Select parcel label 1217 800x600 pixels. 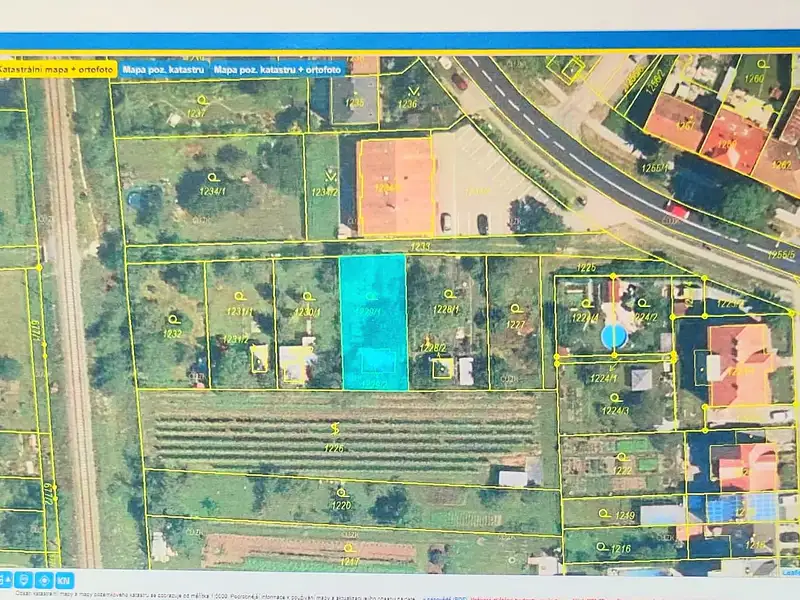[x=349, y=561]
